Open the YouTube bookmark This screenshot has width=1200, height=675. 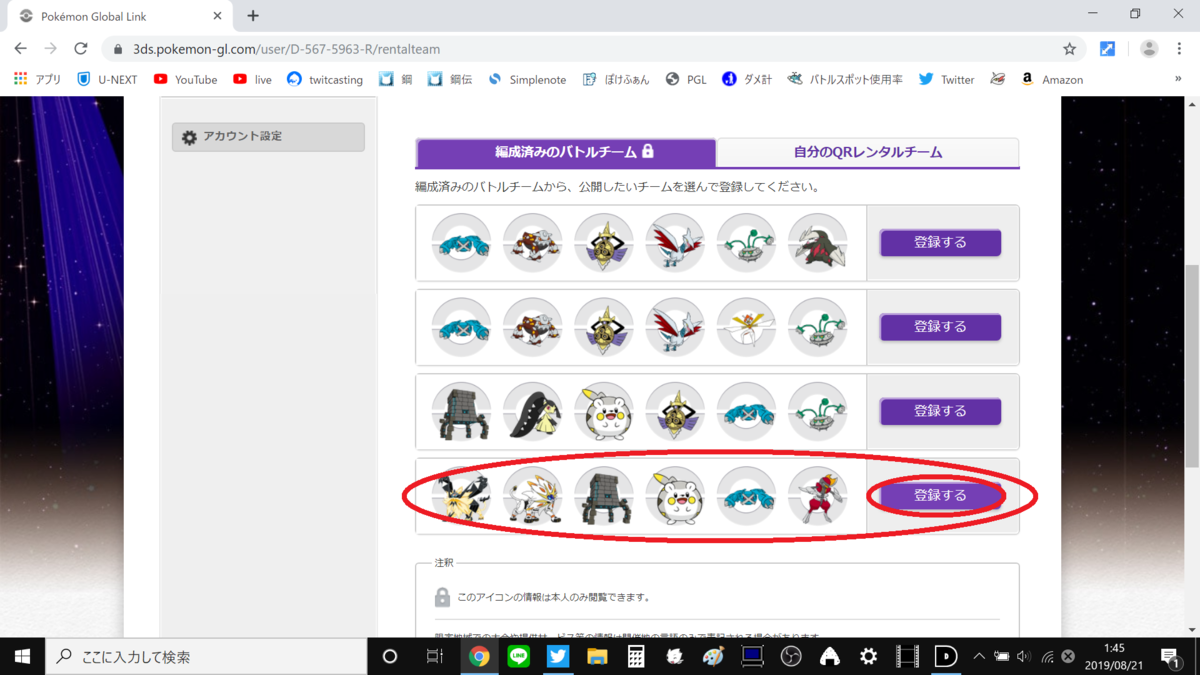pos(185,79)
